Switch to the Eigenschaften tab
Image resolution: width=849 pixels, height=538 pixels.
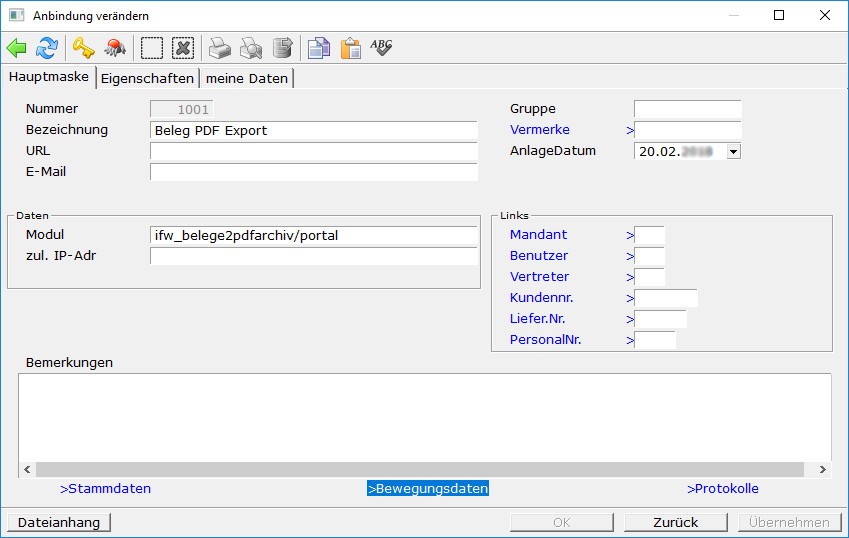click(x=147, y=78)
